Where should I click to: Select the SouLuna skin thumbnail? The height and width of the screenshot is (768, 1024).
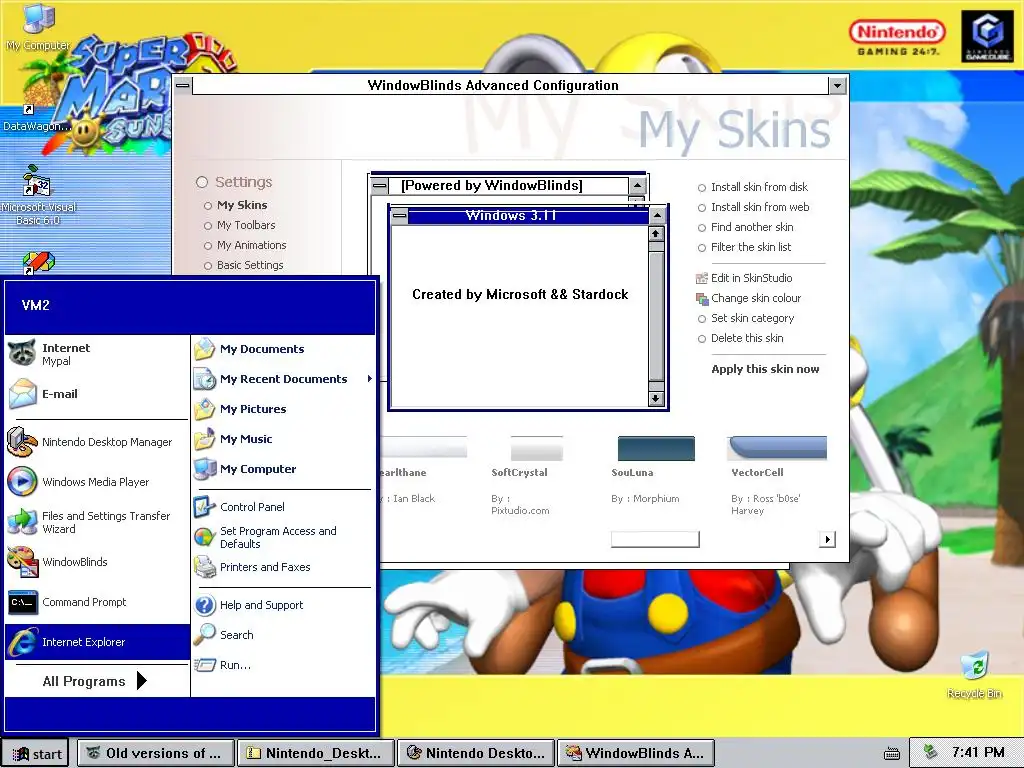[x=656, y=449]
